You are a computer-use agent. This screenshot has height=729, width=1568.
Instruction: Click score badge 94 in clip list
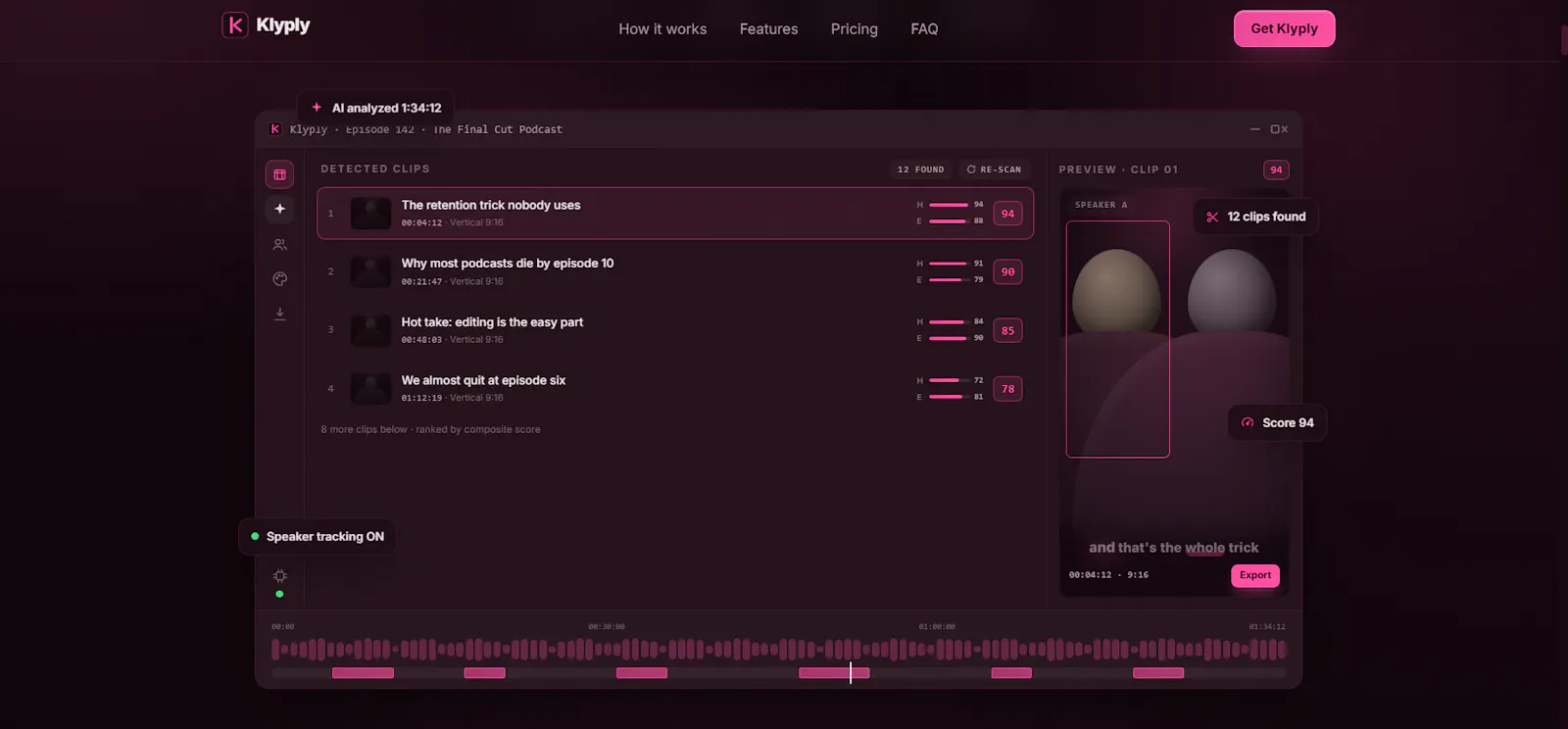tap(1007, 214)
